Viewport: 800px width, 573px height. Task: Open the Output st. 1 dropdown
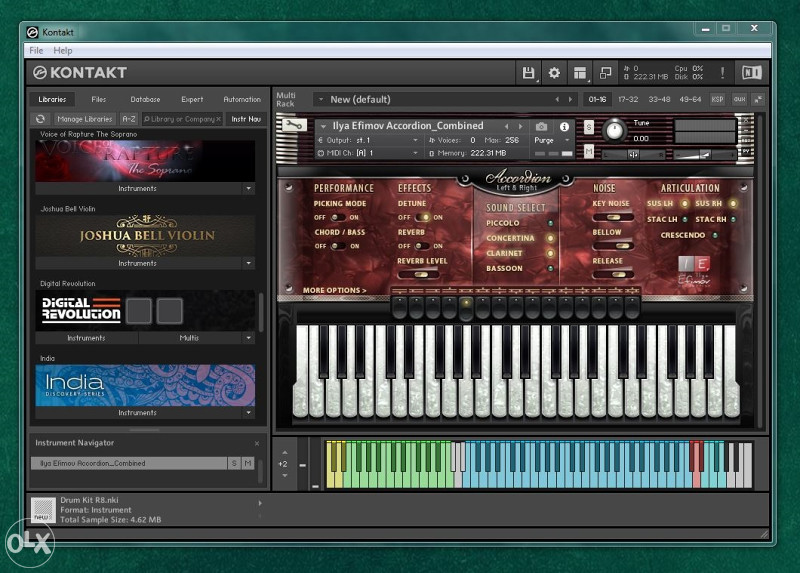367,140
